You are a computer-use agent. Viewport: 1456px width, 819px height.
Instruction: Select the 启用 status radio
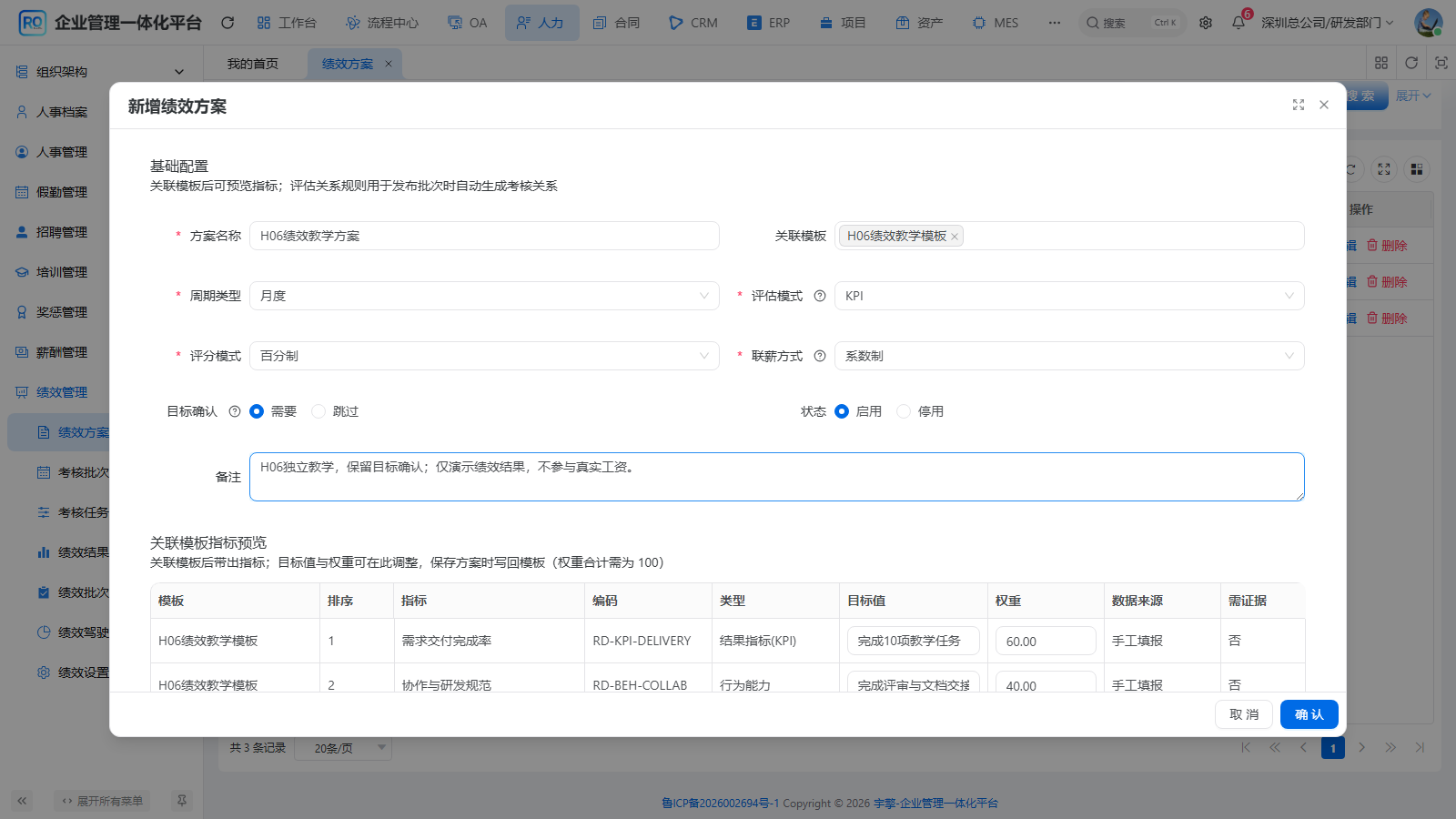pyautogui.click(x=842, y=411)
